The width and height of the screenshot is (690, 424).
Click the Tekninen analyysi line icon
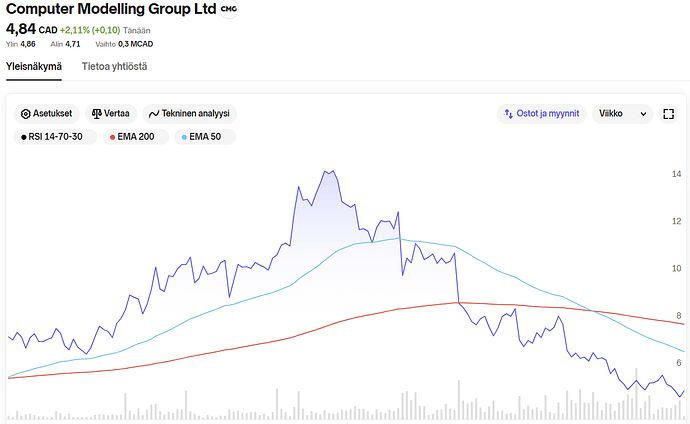154,114
